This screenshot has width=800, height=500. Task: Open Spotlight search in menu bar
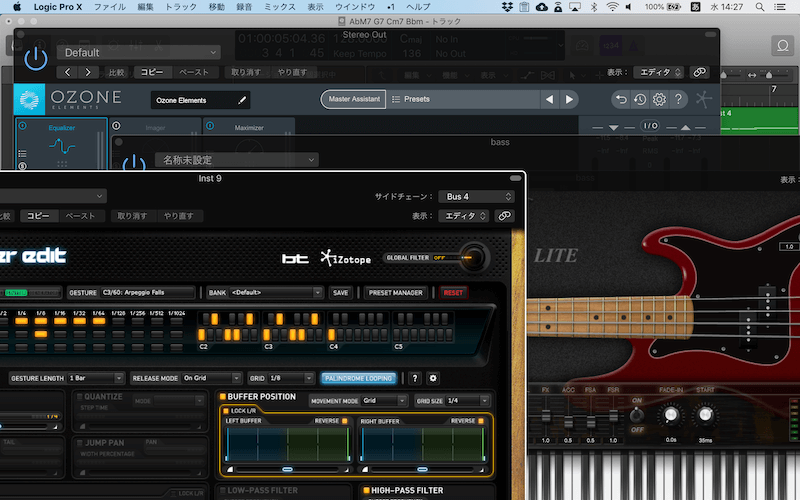tap(760, 7)
